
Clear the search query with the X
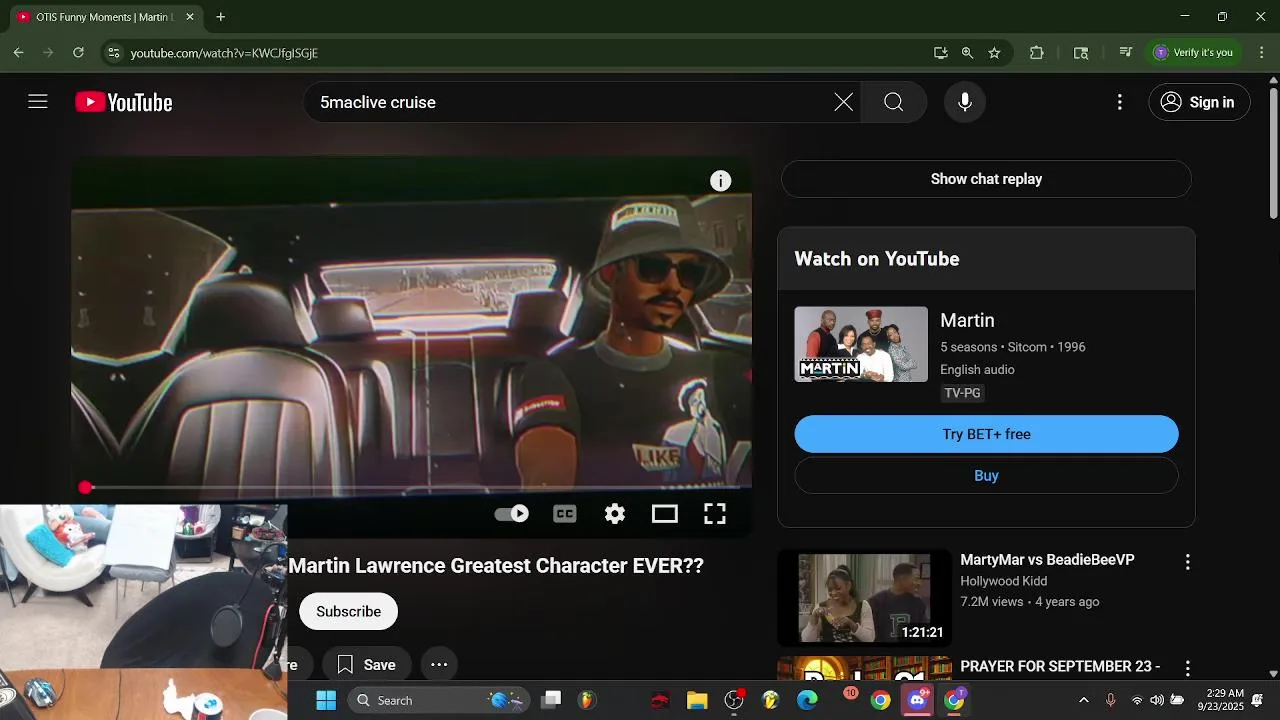pos(844,102)
